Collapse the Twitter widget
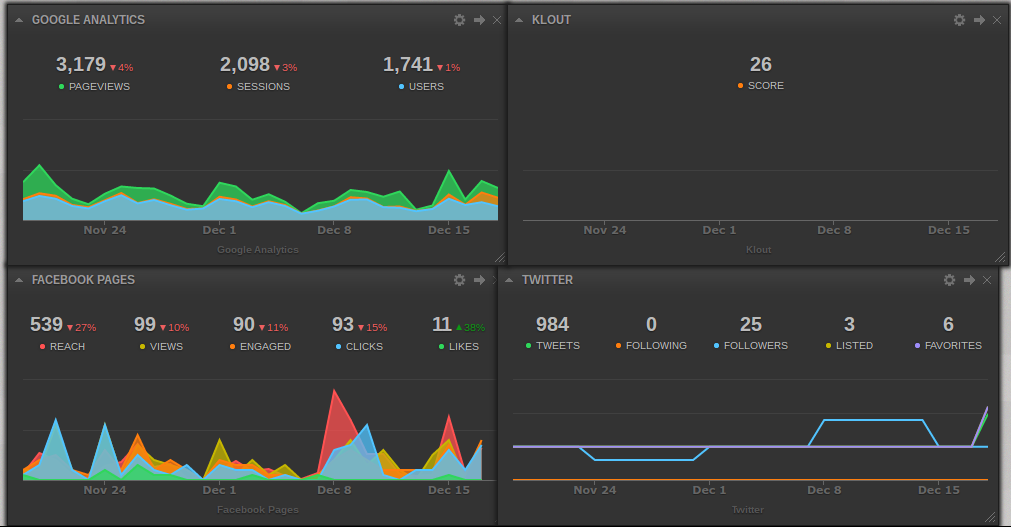 pyautogui.click(x=508, y=280)
